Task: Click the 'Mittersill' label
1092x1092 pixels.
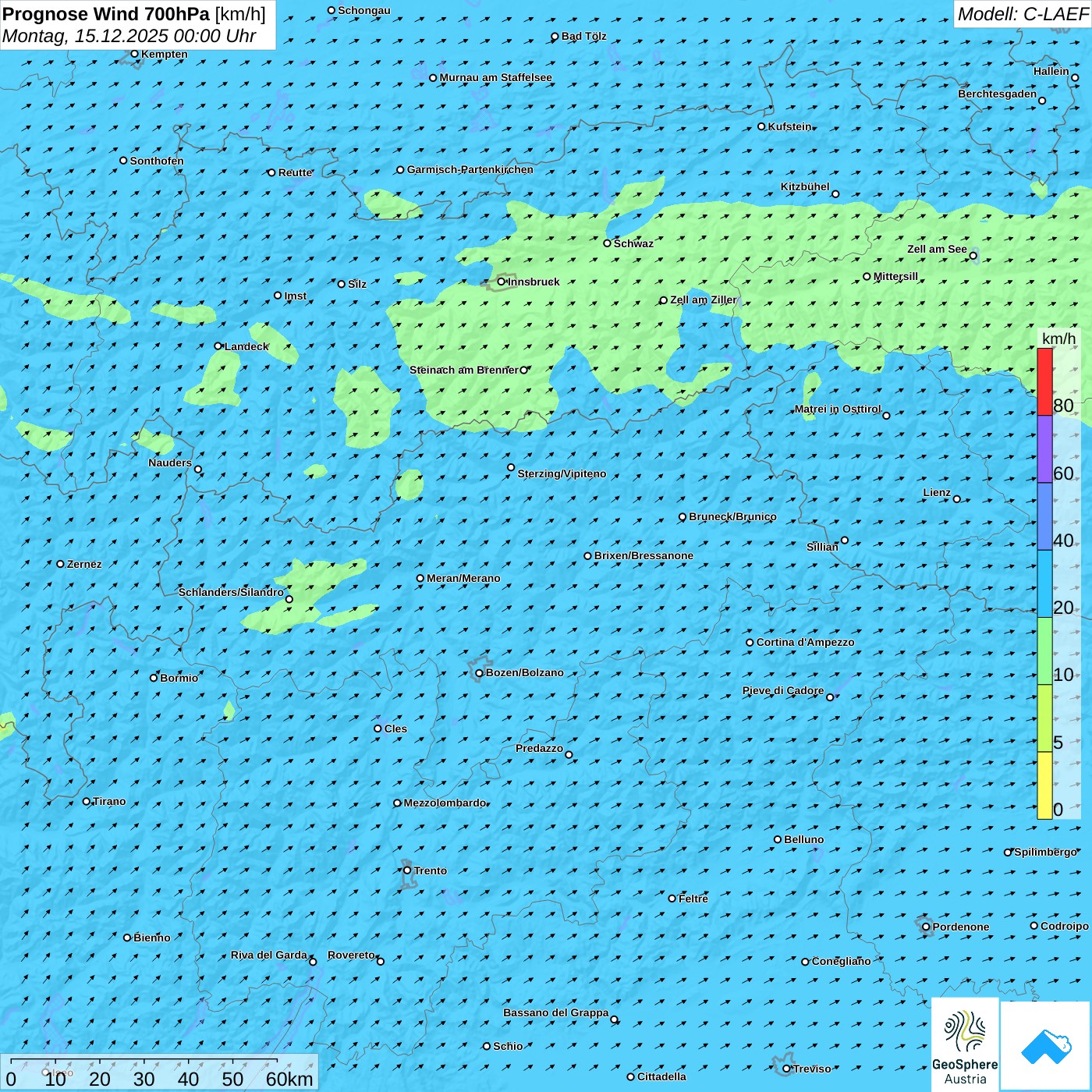Action: pyautogui.click(x=895, y=276)
